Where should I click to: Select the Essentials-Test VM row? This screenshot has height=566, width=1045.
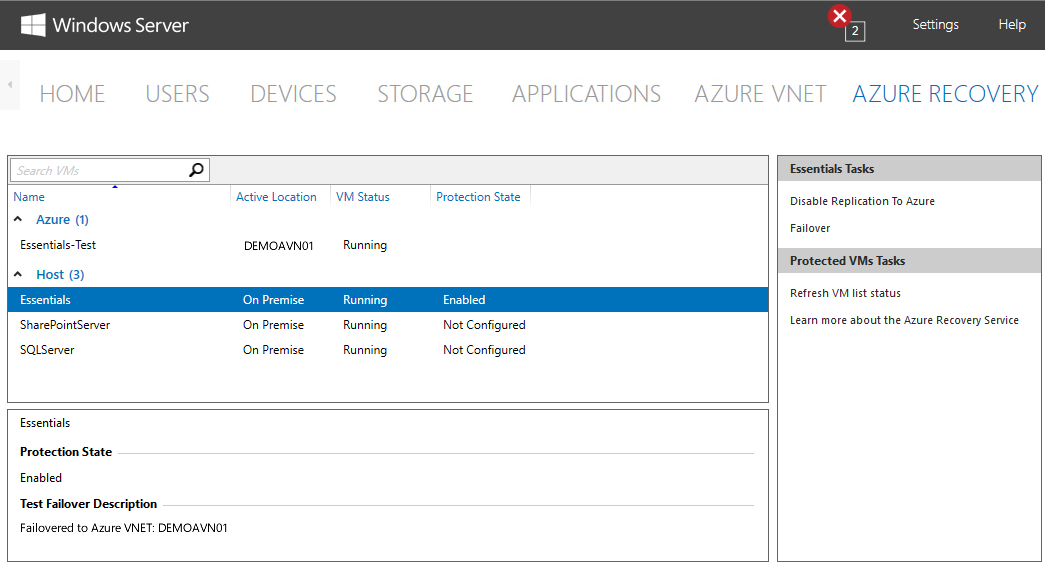click(388, 245)
